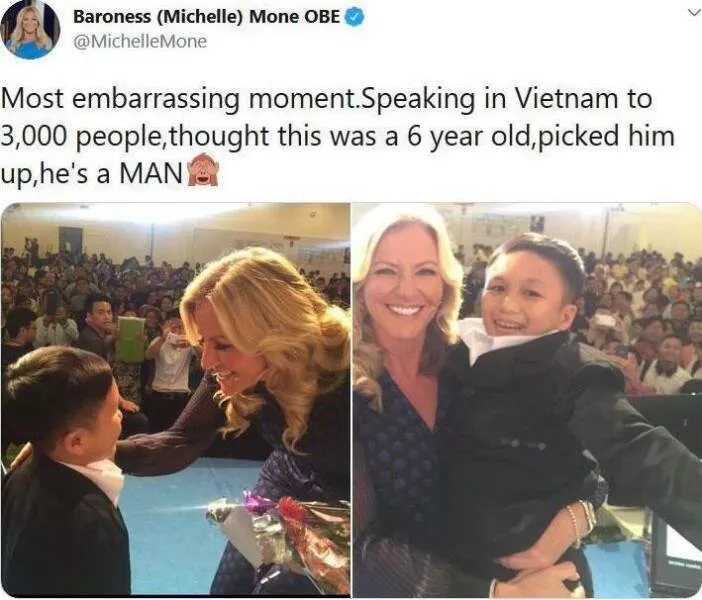
Task: Click the see-no-evil monkey emoji
Action: (x=201, y=172)
